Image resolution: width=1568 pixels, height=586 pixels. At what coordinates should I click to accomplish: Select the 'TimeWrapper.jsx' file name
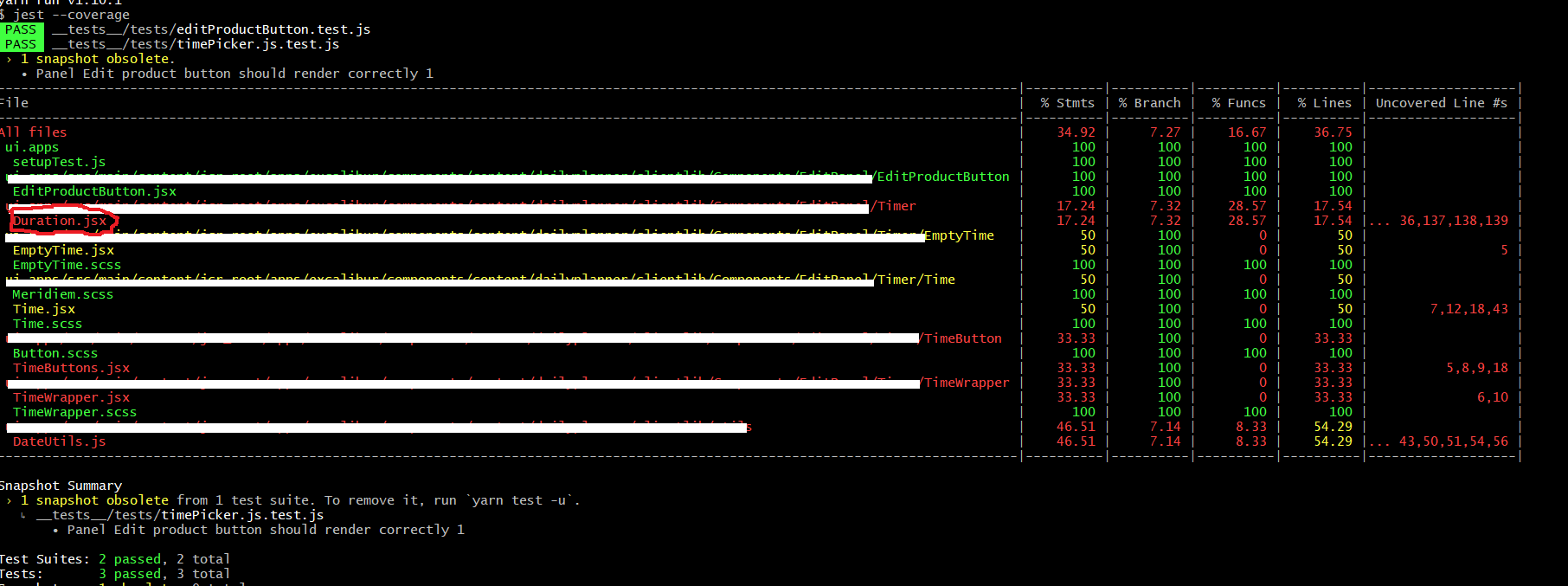71,397
